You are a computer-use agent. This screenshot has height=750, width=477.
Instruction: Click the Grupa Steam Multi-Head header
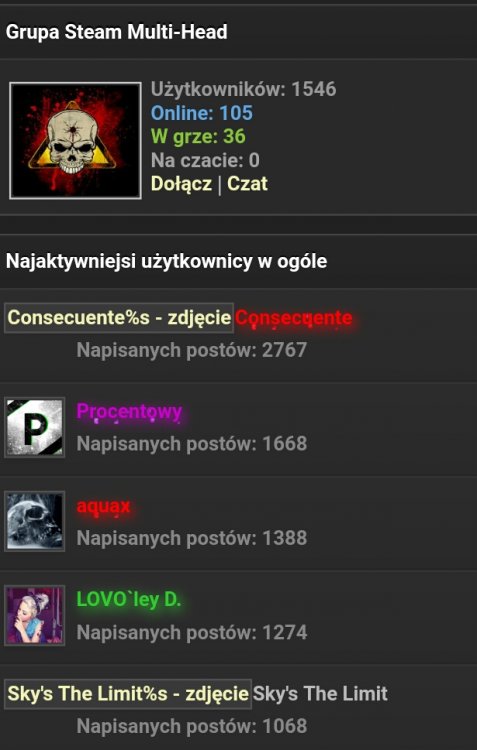(116, 32)
